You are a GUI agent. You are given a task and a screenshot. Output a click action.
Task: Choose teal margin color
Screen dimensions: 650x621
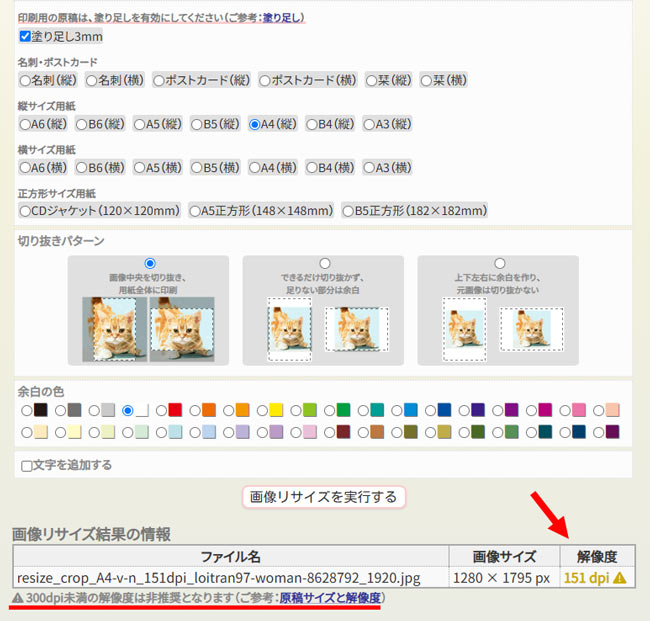click(363, 411)
